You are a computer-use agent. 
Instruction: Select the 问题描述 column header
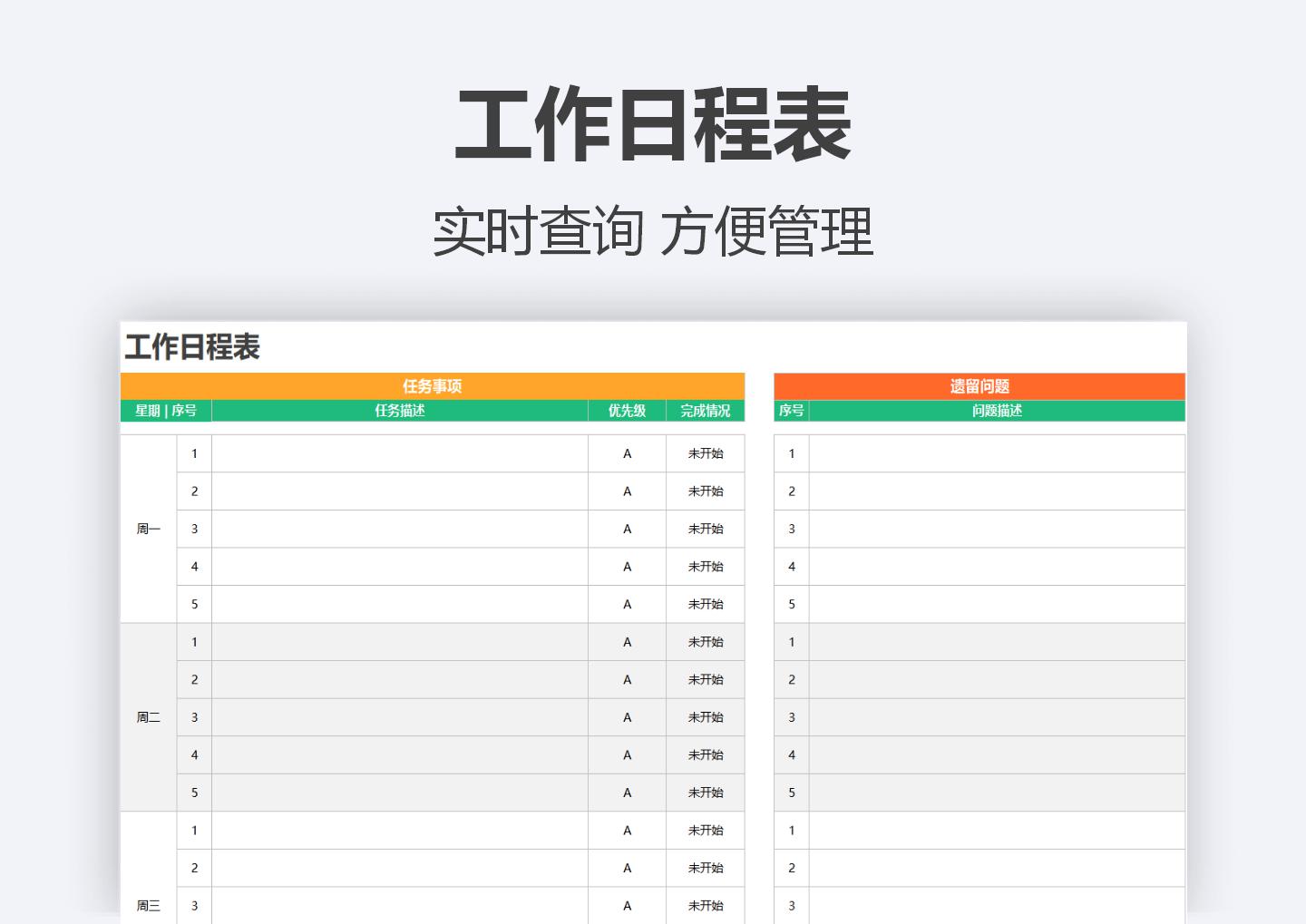997,411
